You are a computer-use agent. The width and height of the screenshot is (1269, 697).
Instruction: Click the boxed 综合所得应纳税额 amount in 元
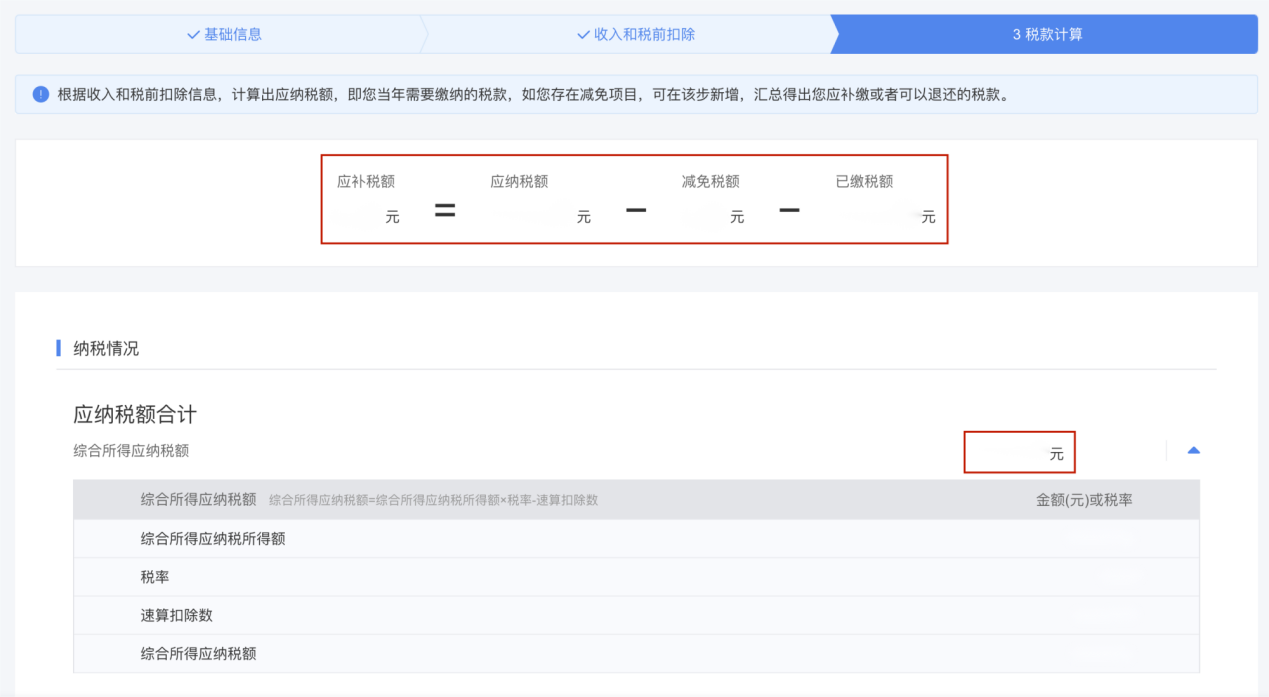click(x=1019, y=453)
